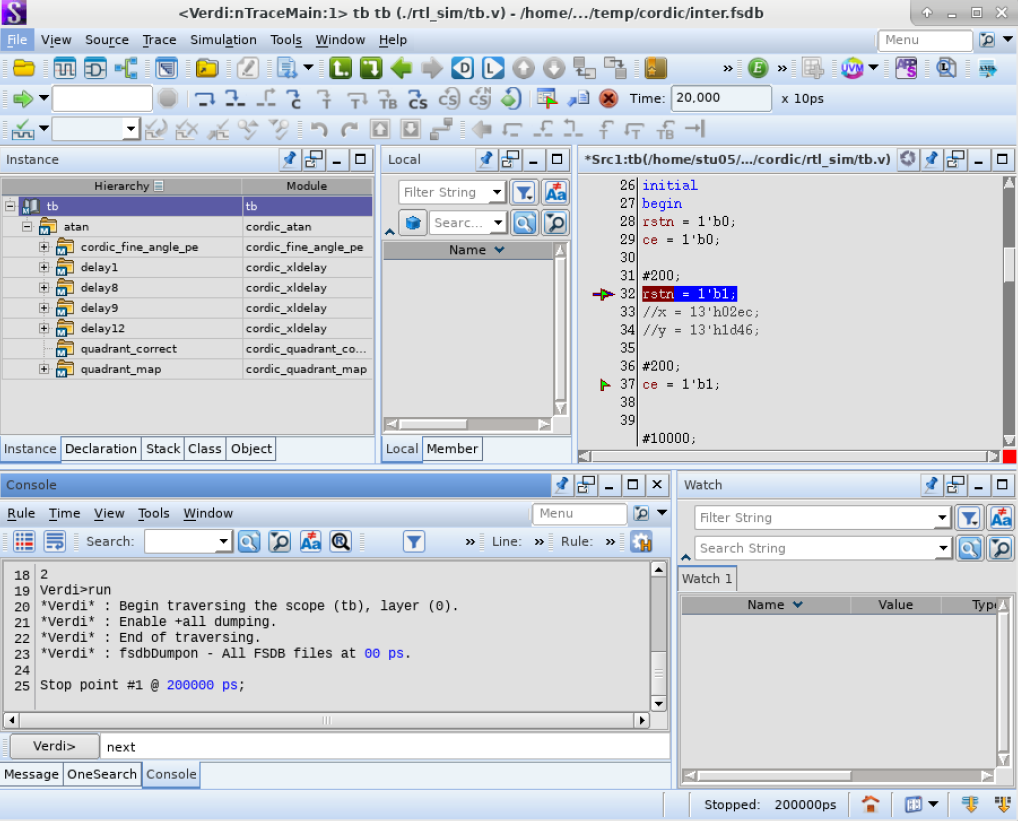Click the filter funnel in Console toolbar

(x=414, y=541)
